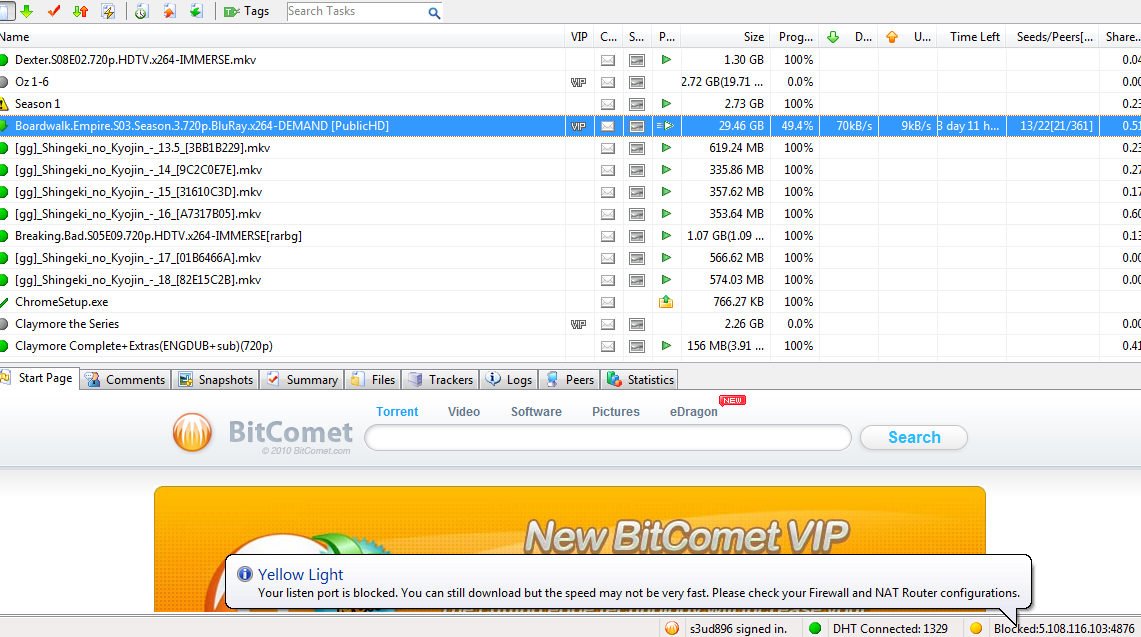Image resolution: width=1141 pixels, height=637 pixels.
Task: Select the Pictures search category
Action: pyautogui.click(x=616, y=411)
